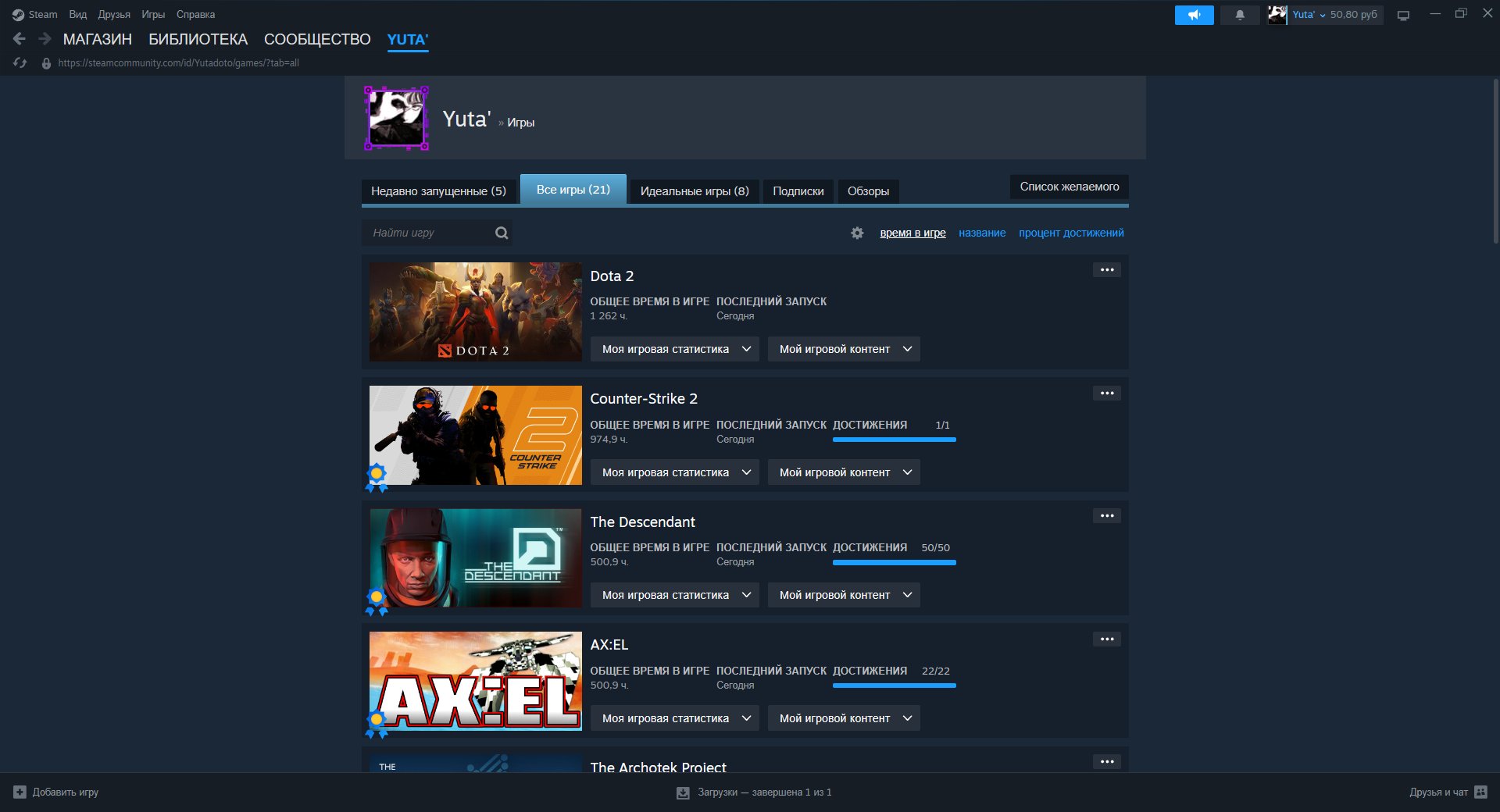
Task: Select the 'Все игры (21)' tab
Action: click(573, 190)
